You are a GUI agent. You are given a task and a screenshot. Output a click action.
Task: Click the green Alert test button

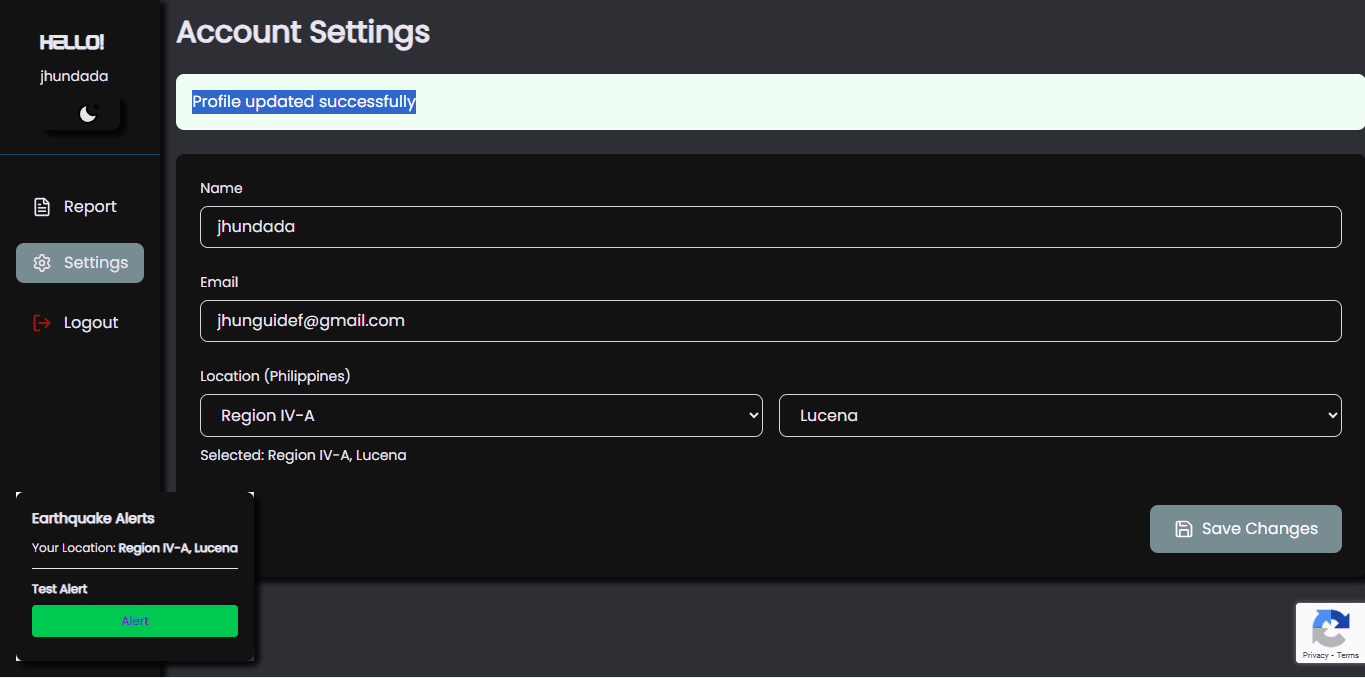[x=135, y=621]
